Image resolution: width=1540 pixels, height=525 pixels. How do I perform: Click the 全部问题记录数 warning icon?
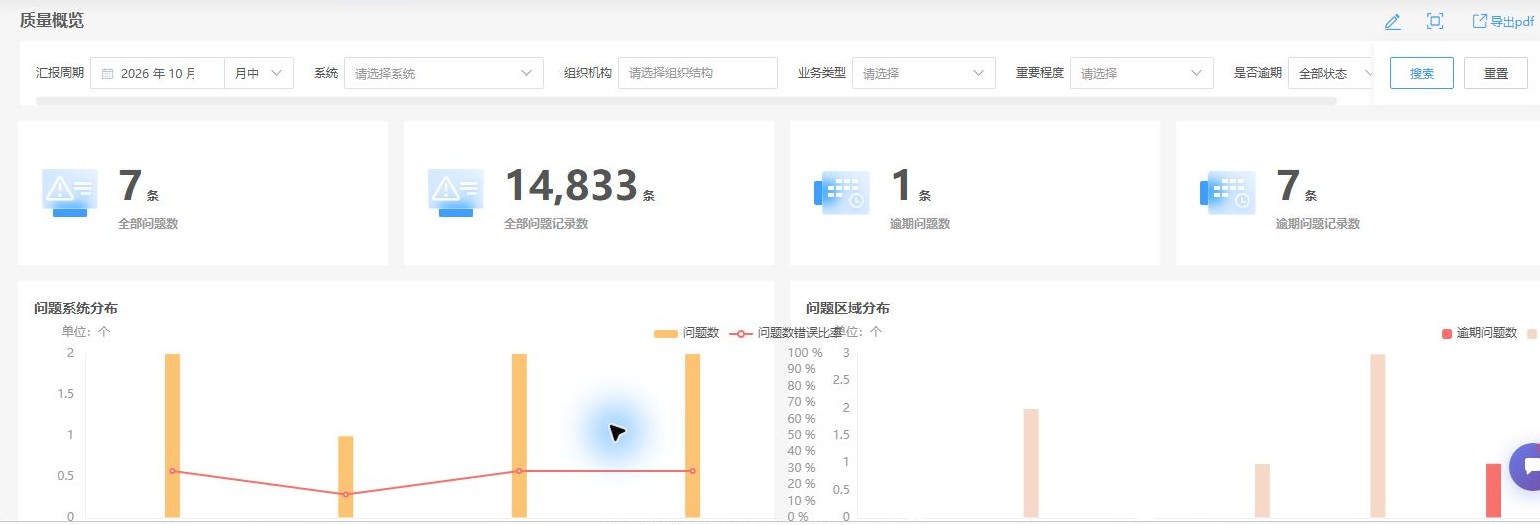(x=456, y=193)
